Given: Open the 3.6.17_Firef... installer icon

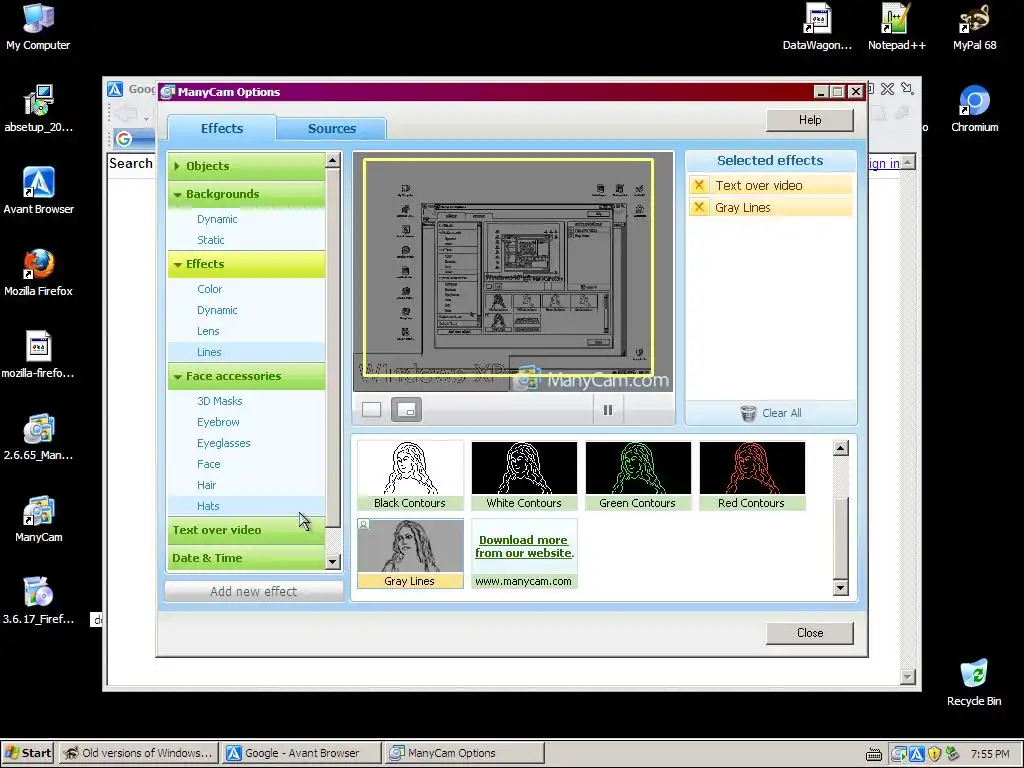Looking at the screenshot, I should point(38,601).
